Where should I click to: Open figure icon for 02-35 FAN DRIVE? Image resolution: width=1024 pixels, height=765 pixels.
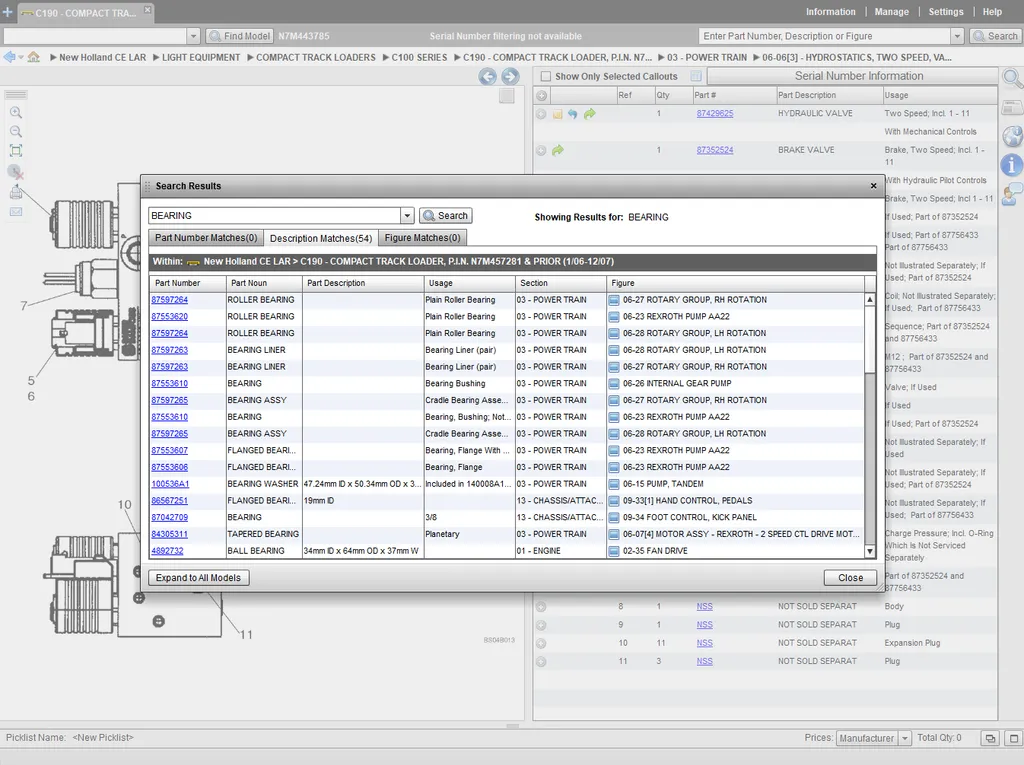pyautogui.click(x=614, y=551)
